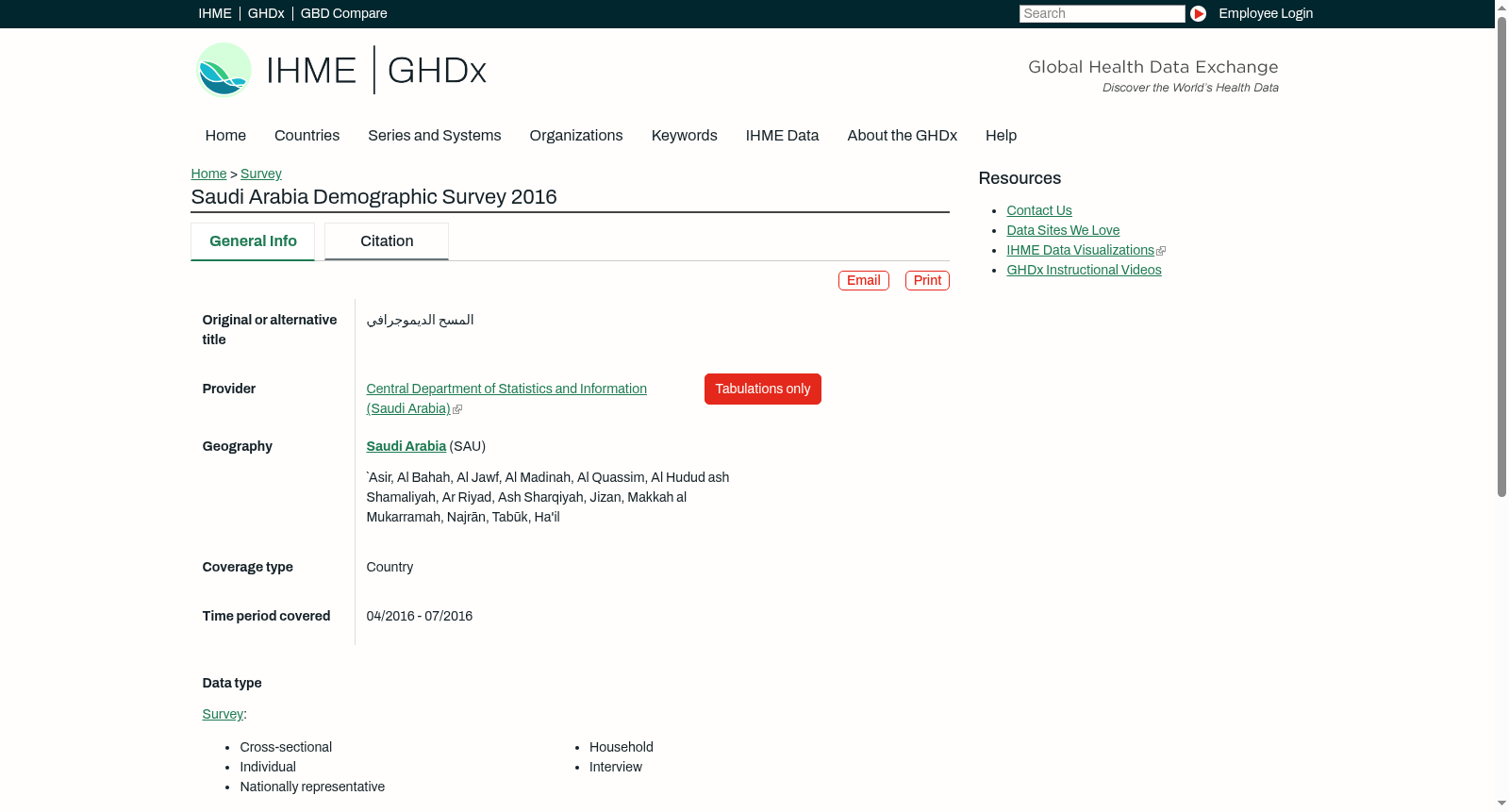Open the Keywords menu item
The height and width of the screenshot is (812, 1509).
685,136
